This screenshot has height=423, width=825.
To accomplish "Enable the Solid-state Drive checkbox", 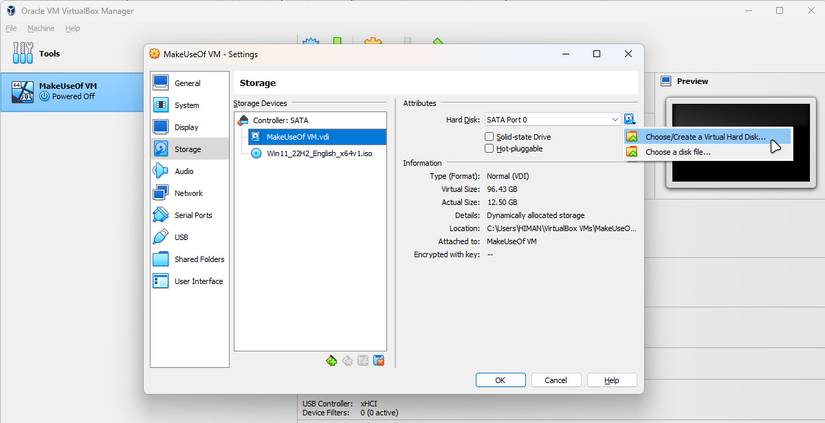I will [489, 137].
